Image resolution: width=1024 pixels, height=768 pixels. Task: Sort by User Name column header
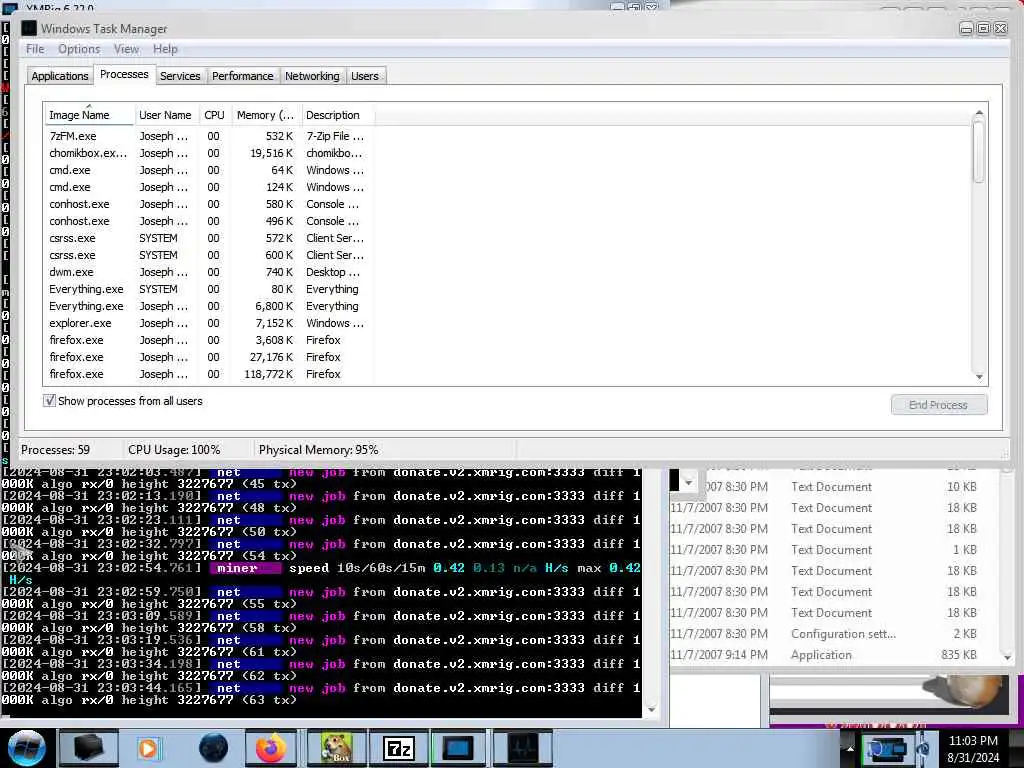165,115
